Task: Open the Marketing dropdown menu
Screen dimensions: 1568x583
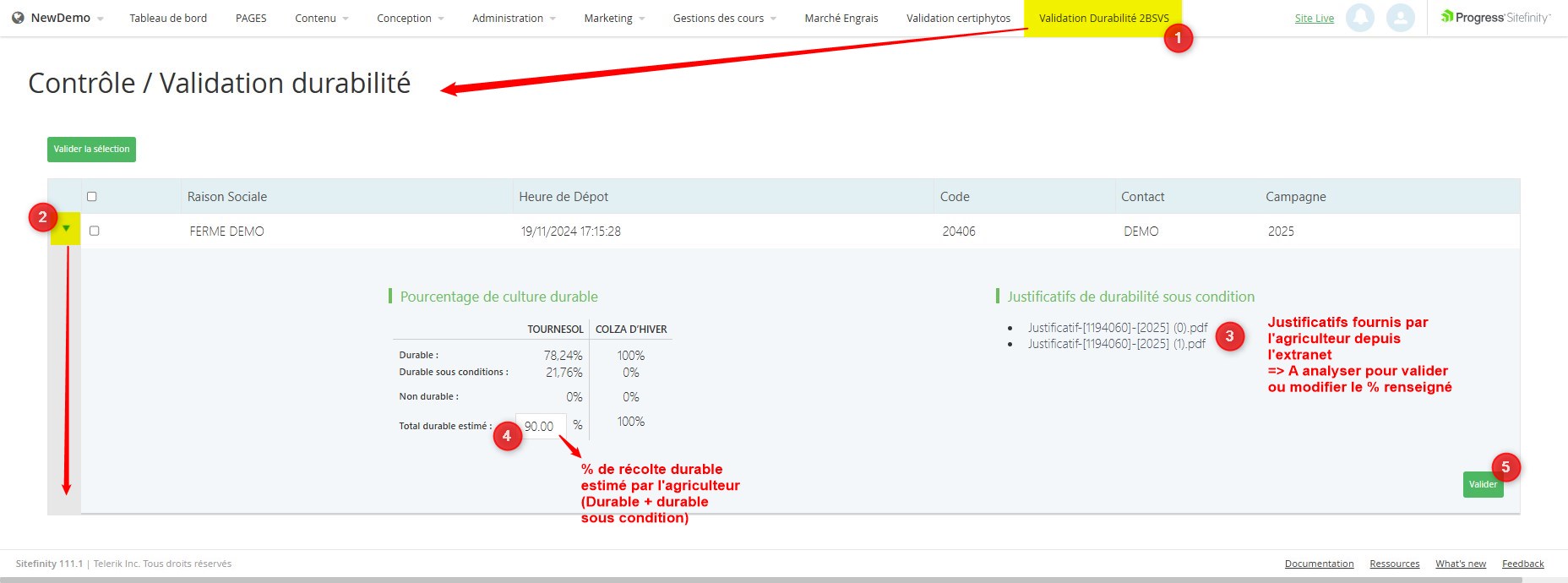Action: click(613, 18)
